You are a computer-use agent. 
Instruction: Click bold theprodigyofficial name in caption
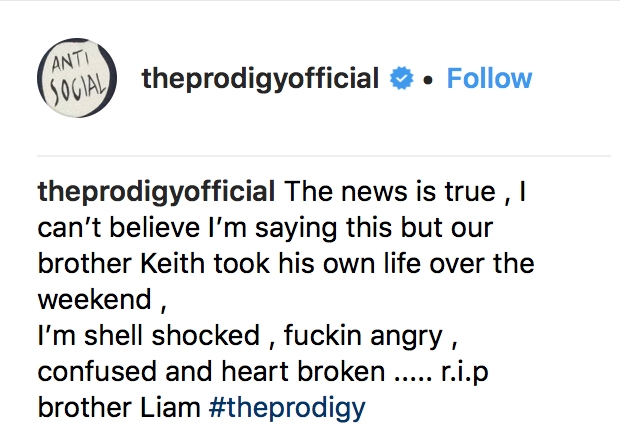click(x=156, y=193)
